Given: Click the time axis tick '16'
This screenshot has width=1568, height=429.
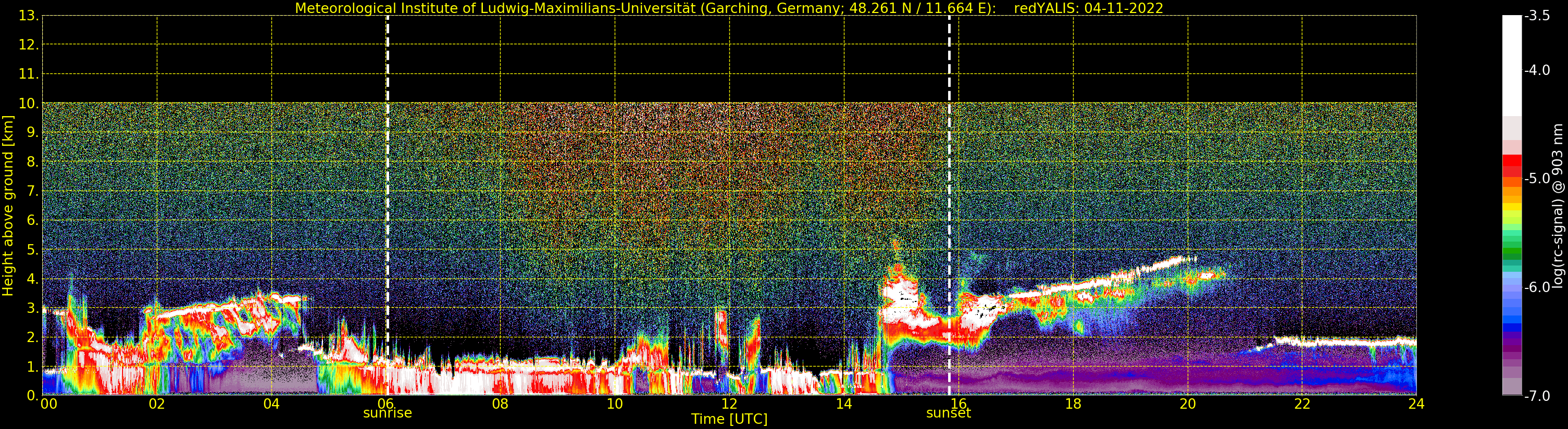Looking at the screenshot, I should click(x=959, y=403).
